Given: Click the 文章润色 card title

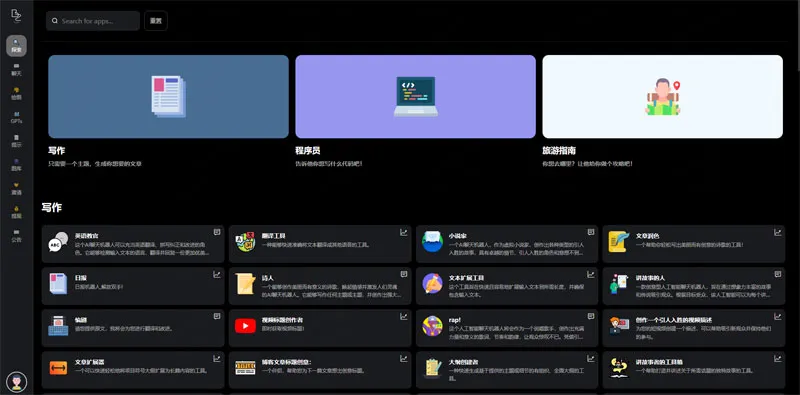Looking at the screenshot, I should [x=647, y=236].
